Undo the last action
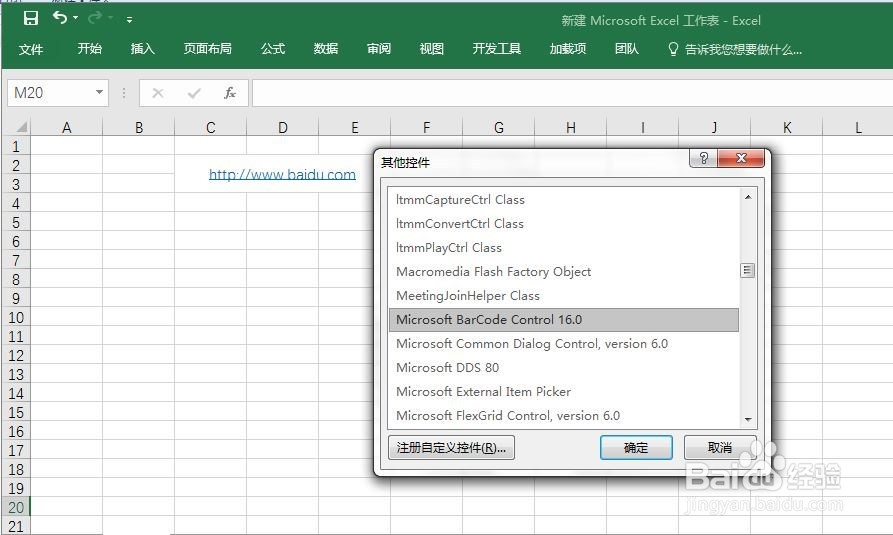Image resolution: width=893 pixels, height=535 pixels. [x=59, y=18]
